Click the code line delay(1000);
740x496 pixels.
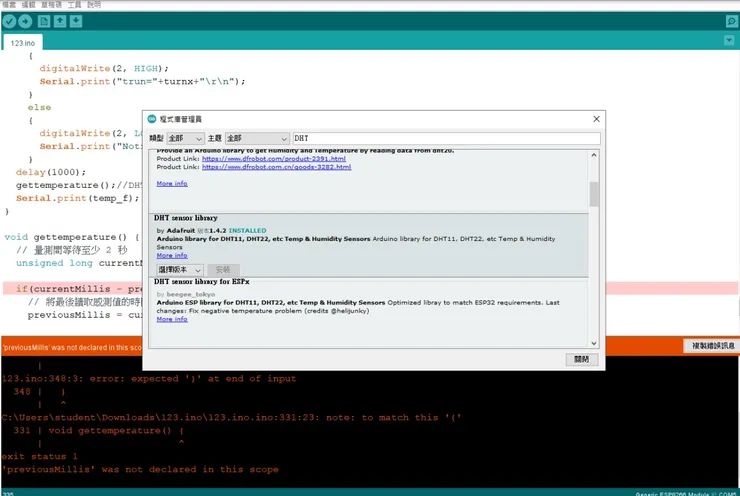pos(50,172)
